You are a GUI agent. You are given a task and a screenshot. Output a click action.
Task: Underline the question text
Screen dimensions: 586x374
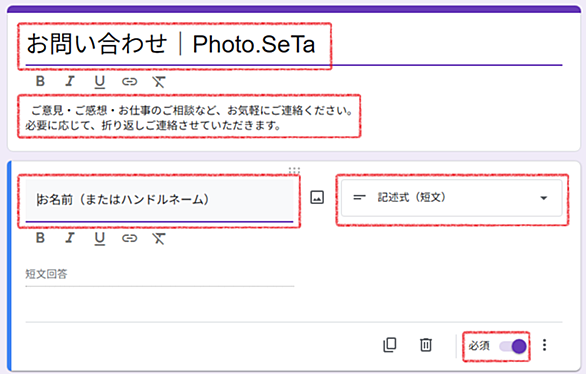[99, 238]
